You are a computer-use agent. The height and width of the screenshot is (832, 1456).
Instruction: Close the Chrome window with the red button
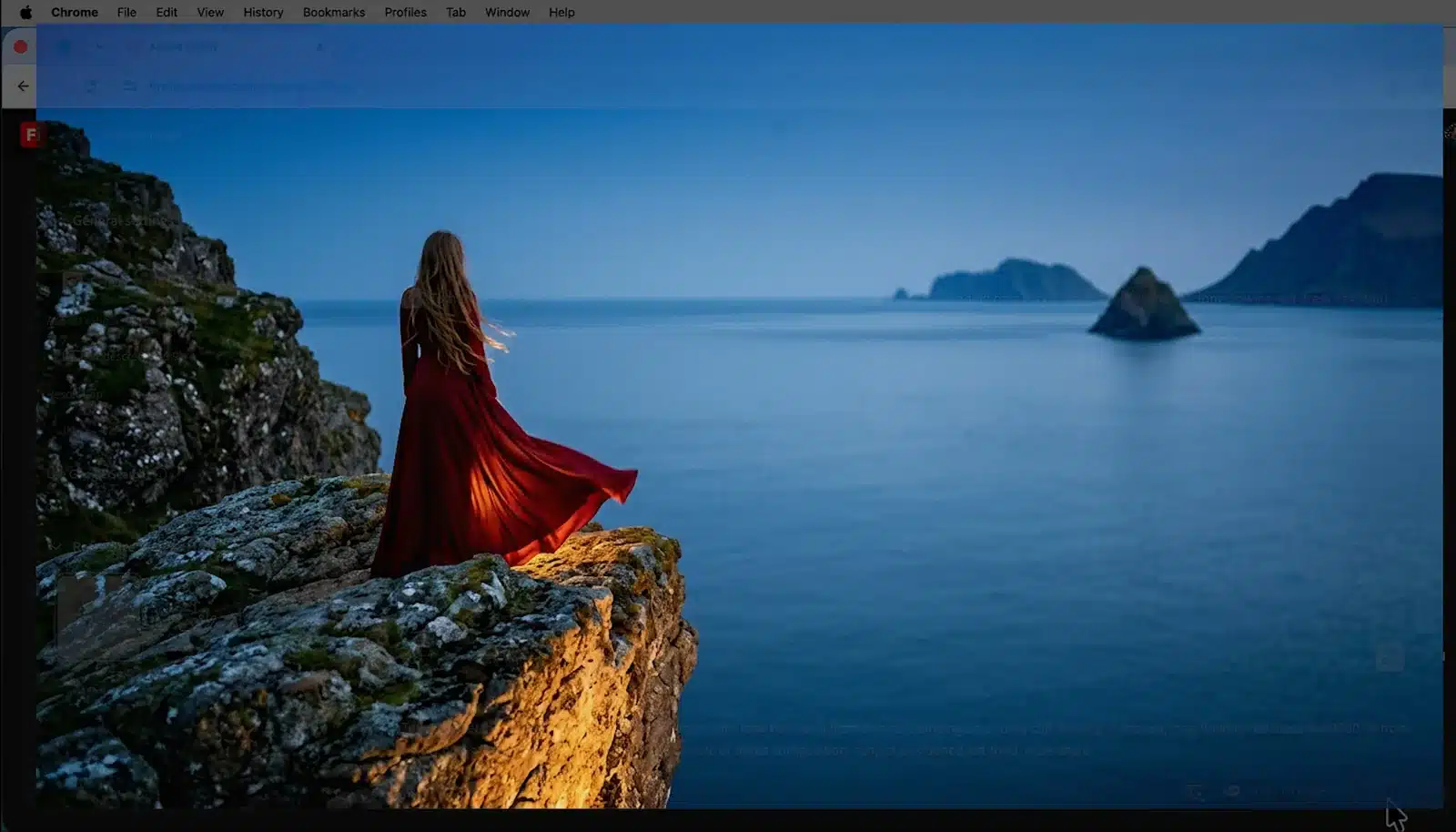coord(20,46)
